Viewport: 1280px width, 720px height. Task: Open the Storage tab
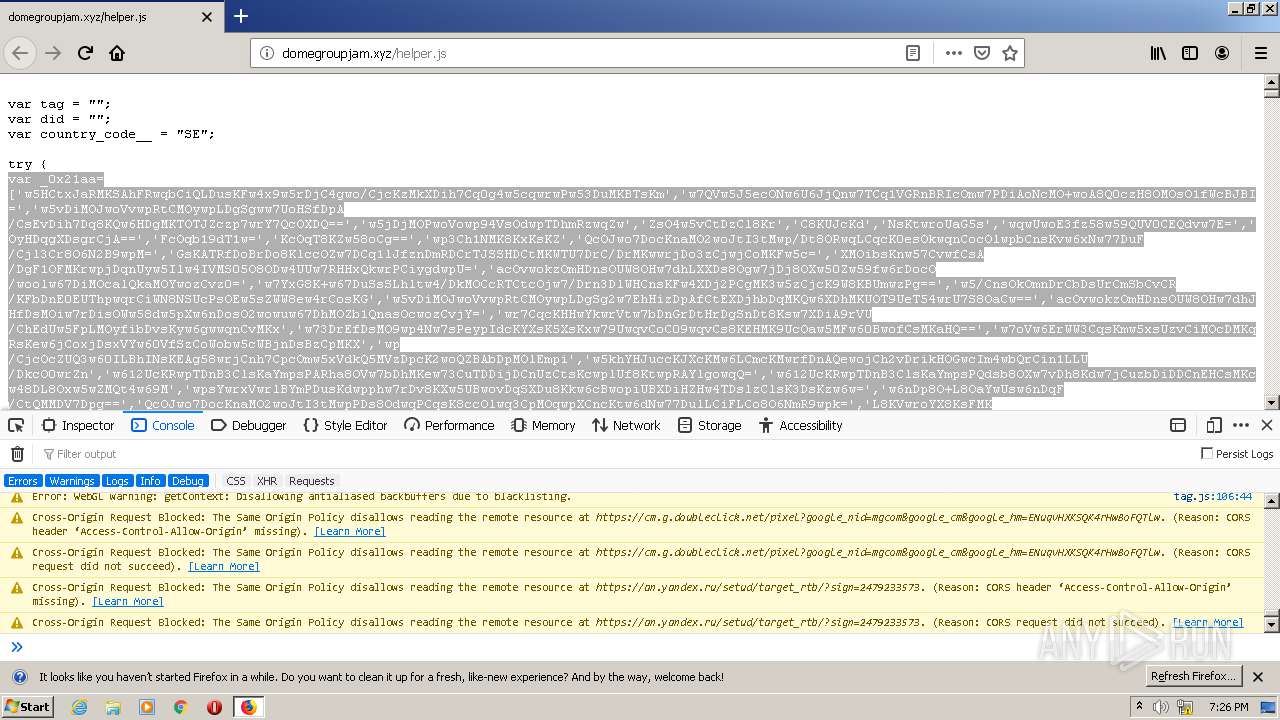(x=709, y=425)
